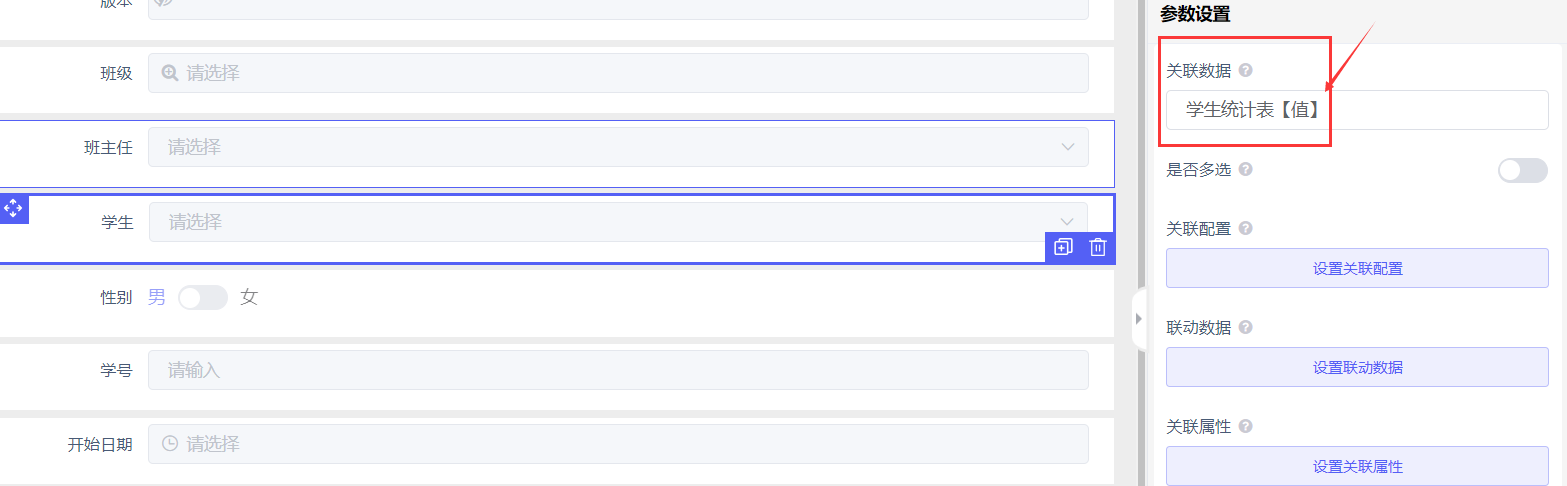Click help icon next to 是否多选
Viewport: 1567px width, 486px height.
click(1245, 169)
